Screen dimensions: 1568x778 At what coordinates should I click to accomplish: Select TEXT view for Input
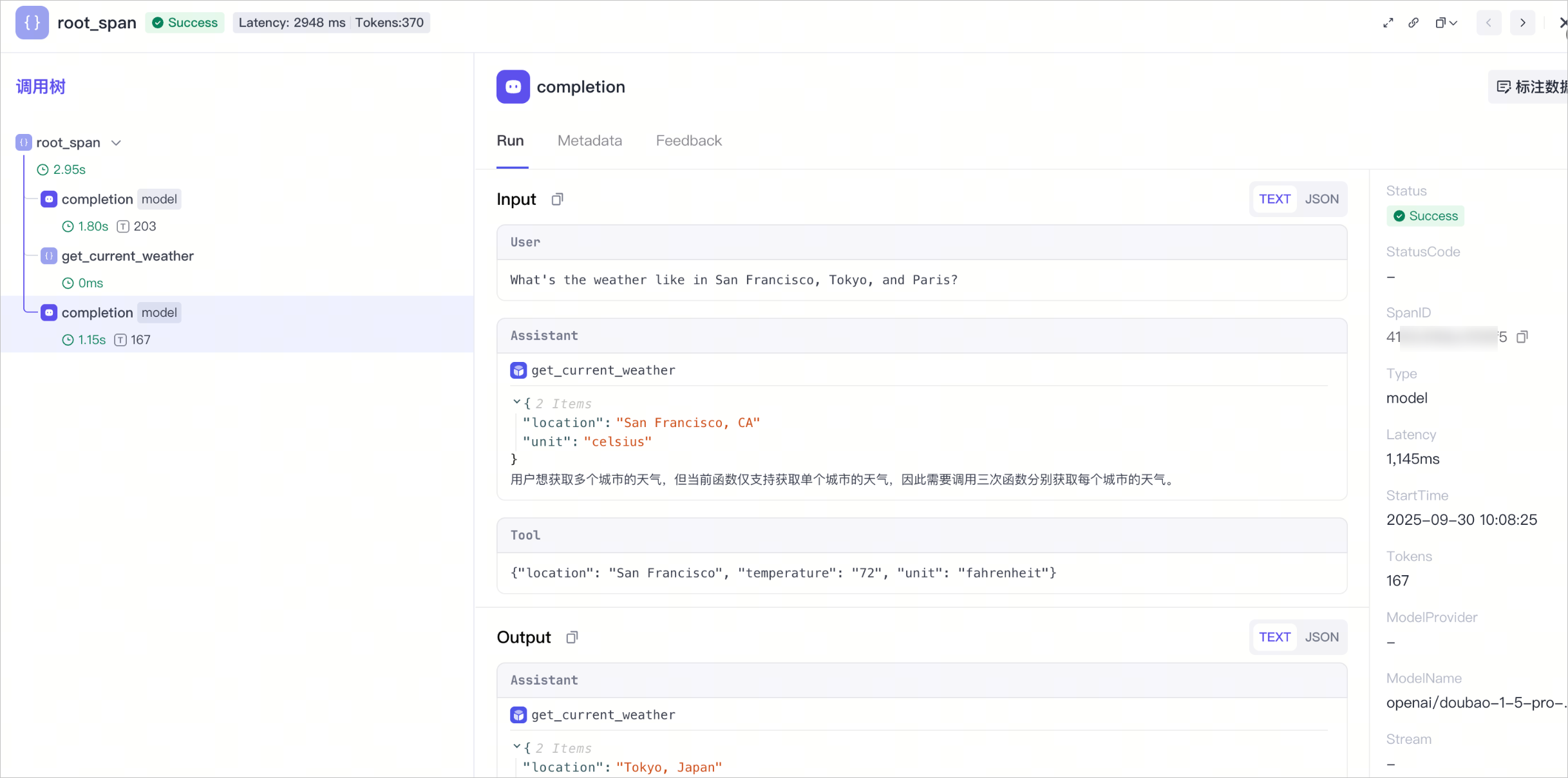[1275, 200]
